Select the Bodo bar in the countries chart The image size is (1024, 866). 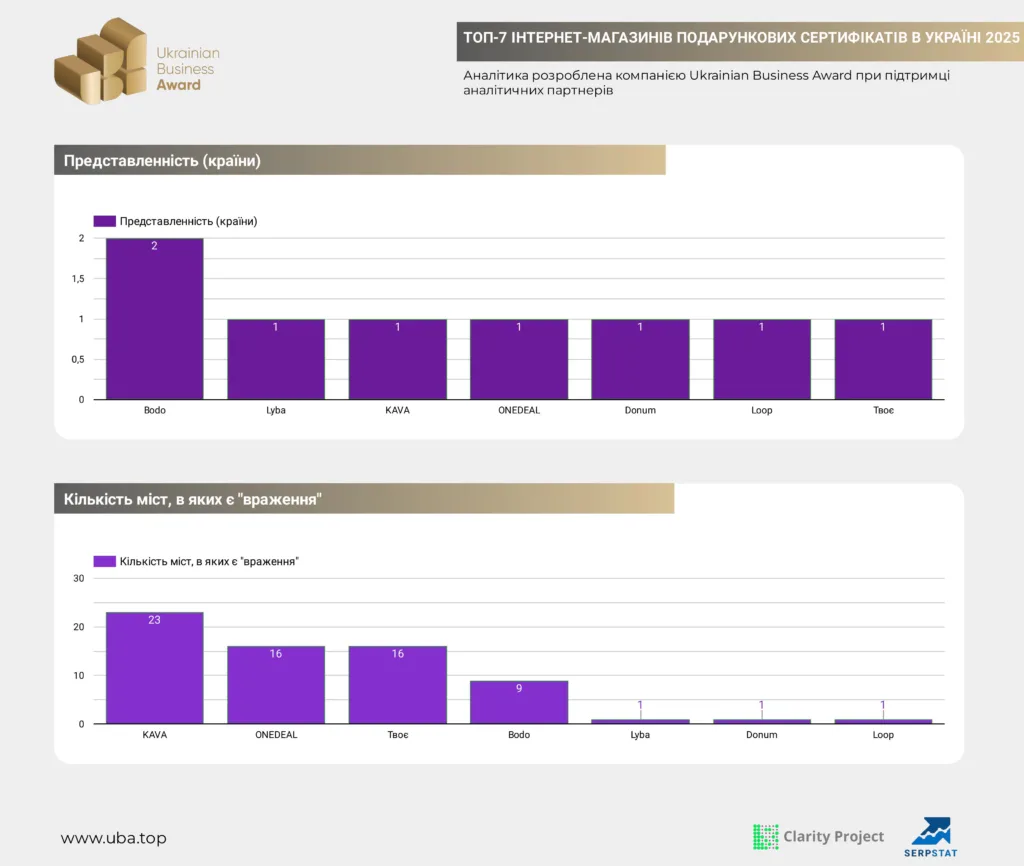155,319
